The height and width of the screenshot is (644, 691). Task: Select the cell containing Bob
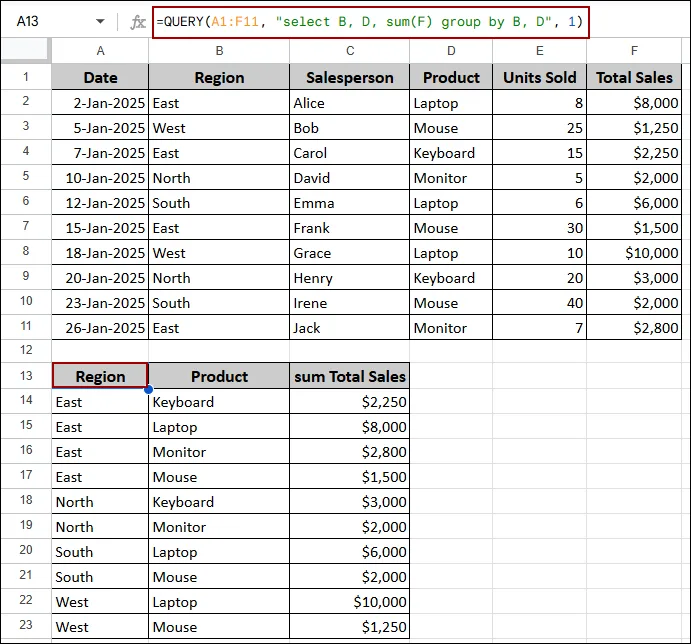tap(350, 128)
